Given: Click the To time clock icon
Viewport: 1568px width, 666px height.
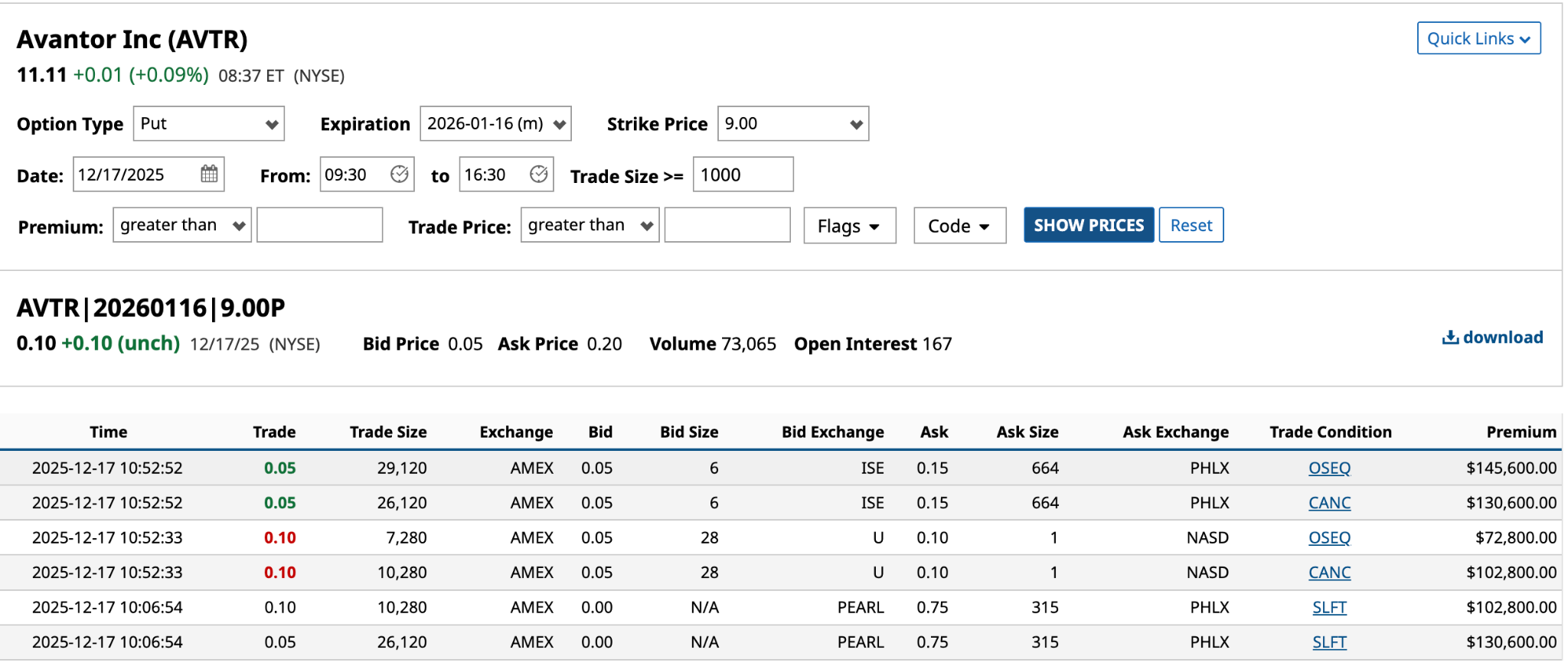Looking at the screenshot, I should pos(538,174).
